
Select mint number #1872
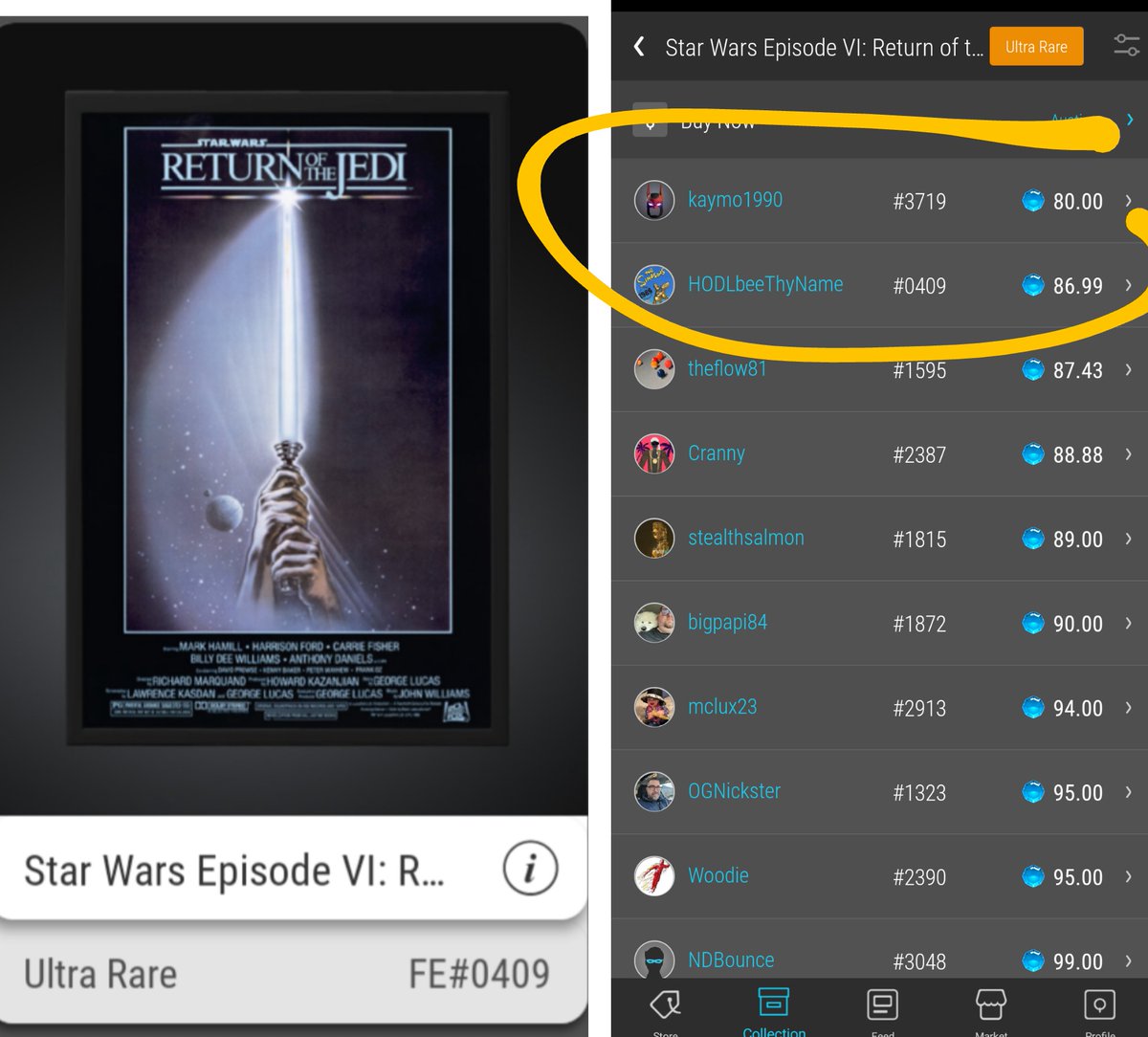click(919, 624)
